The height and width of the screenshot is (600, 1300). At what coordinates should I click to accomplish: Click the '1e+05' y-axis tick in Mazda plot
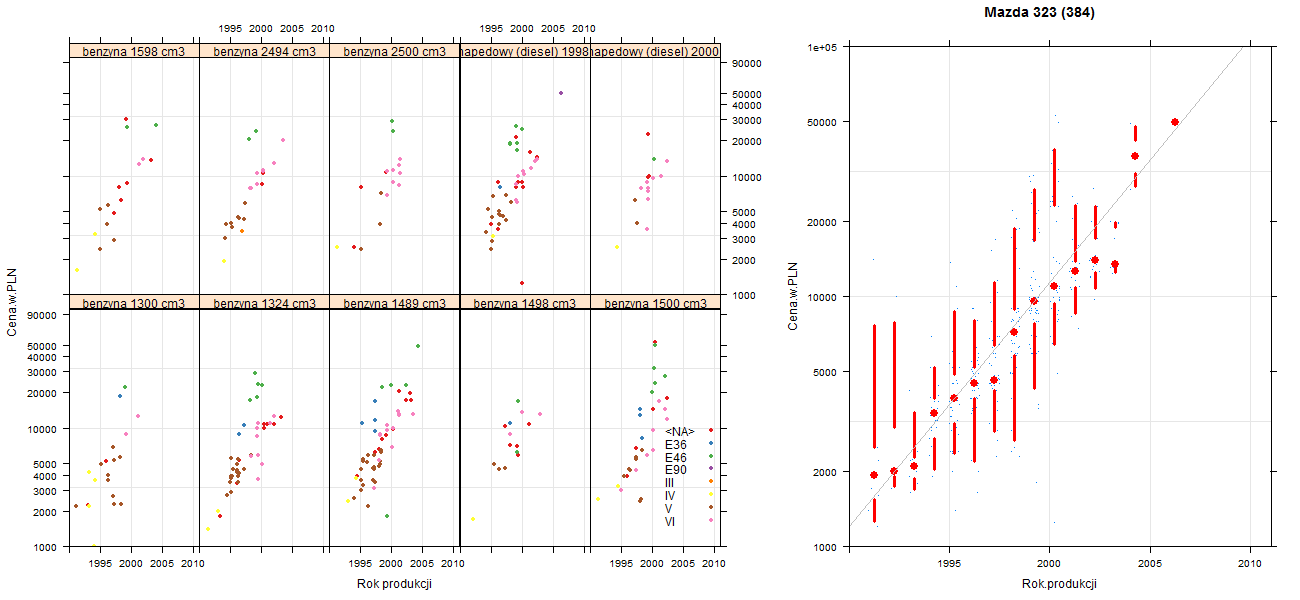(824, 47)
